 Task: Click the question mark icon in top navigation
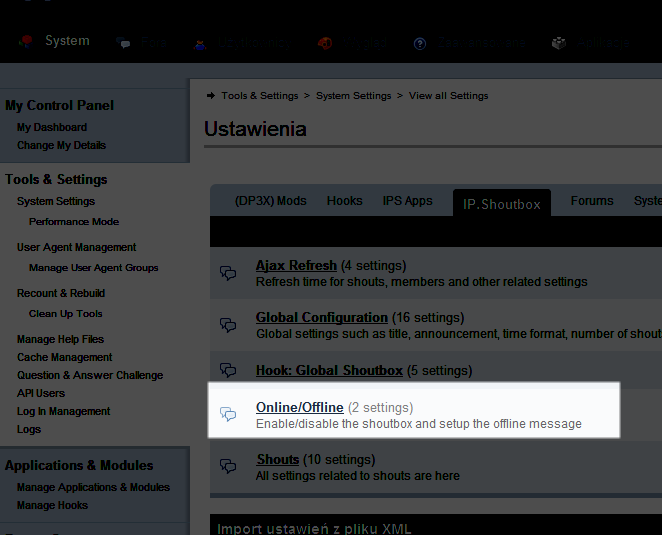pyautogui.click(x=420, y=43)
